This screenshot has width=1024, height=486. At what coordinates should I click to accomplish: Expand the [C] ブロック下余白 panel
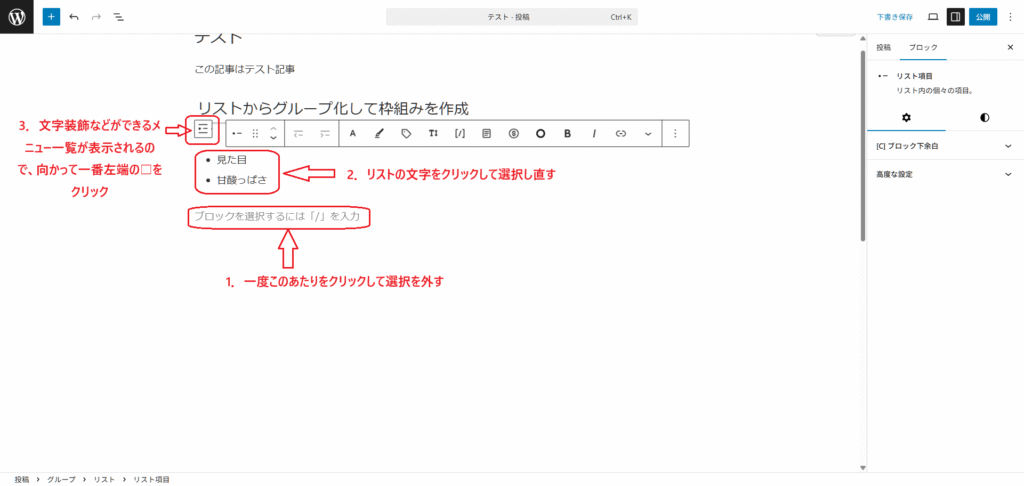click(945, 146)
